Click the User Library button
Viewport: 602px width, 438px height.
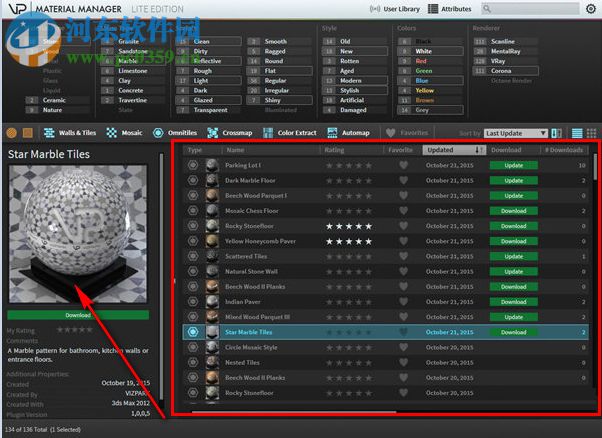coord(395,9)
